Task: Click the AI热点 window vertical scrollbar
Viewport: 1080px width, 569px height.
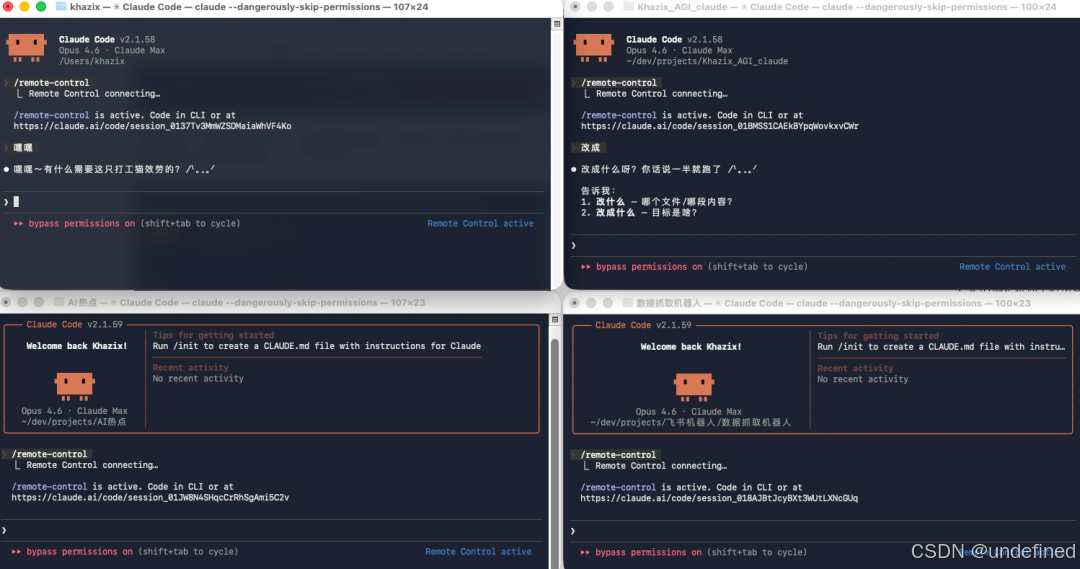Action: (x=554, y=455)
